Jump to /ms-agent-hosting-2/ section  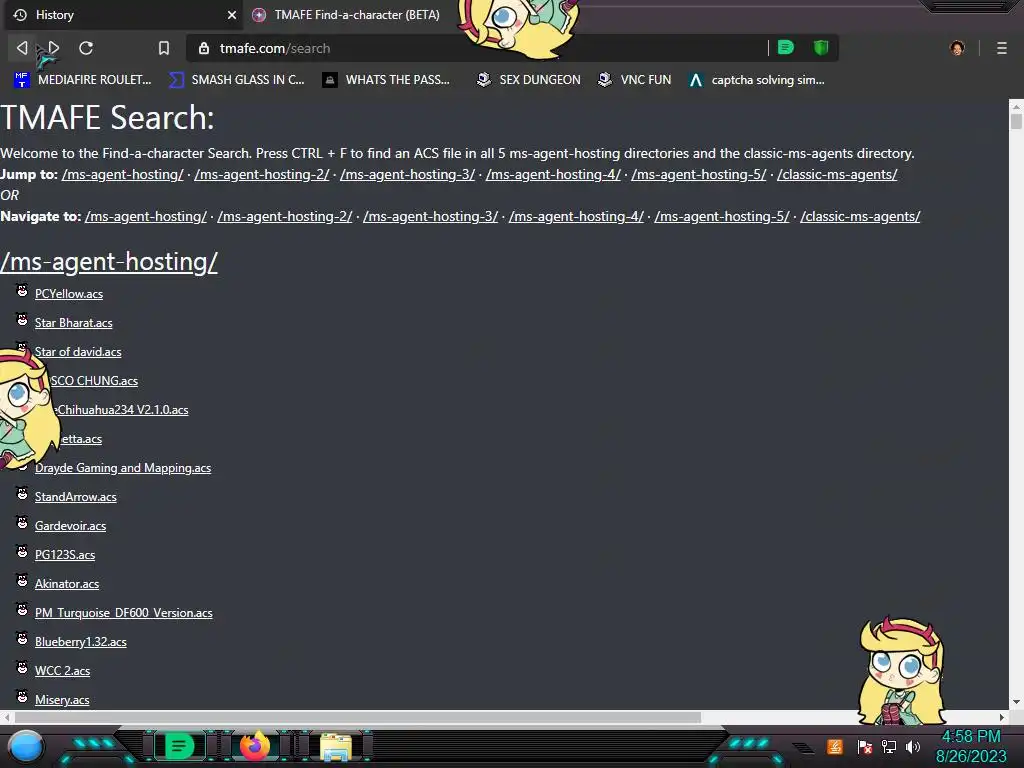click(261, 174)
